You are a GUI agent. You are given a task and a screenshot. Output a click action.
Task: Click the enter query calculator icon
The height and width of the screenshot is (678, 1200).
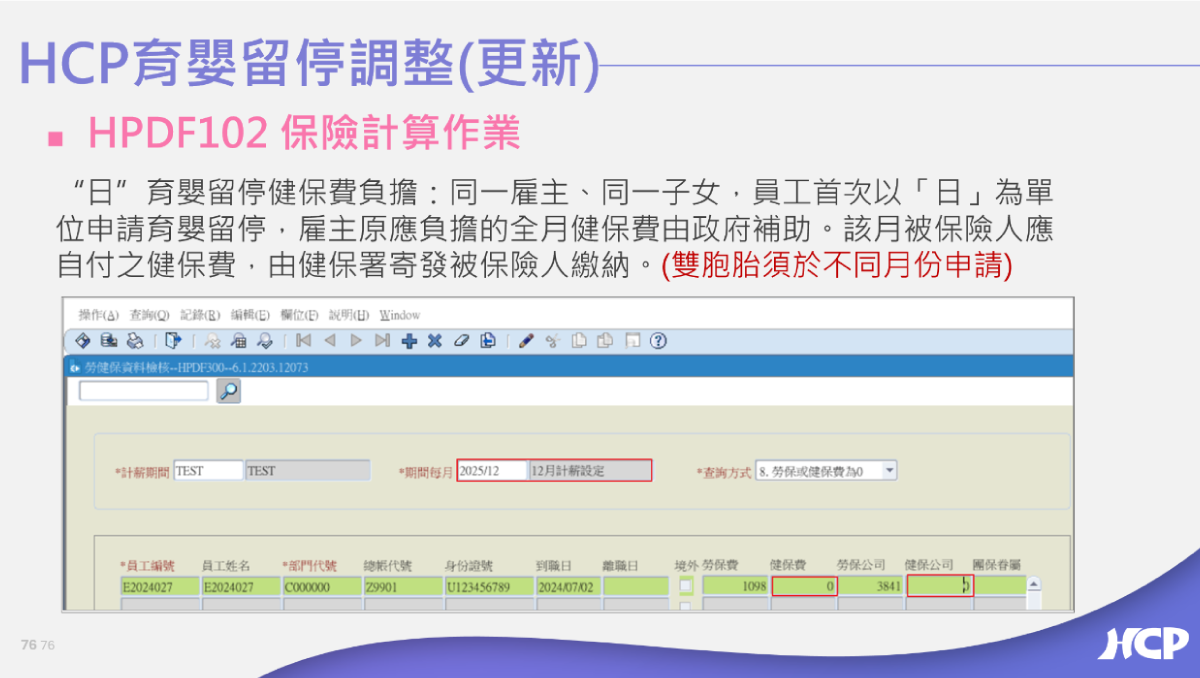click(238, 340)
